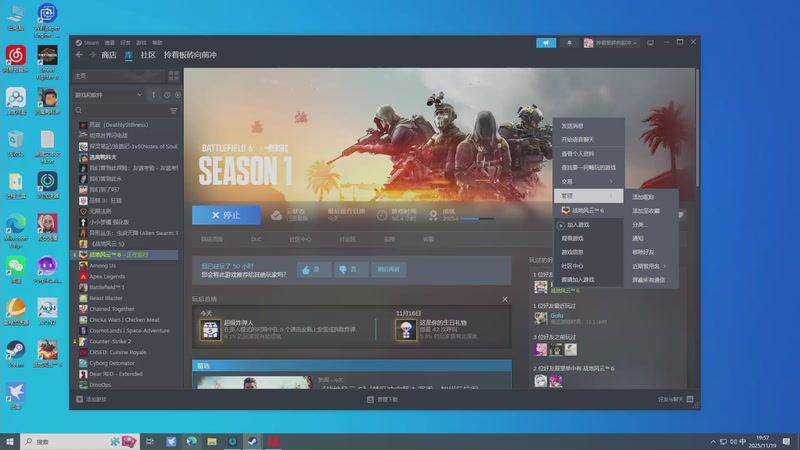Click 添加游戏 plus icon at bottom

[79, 399]
